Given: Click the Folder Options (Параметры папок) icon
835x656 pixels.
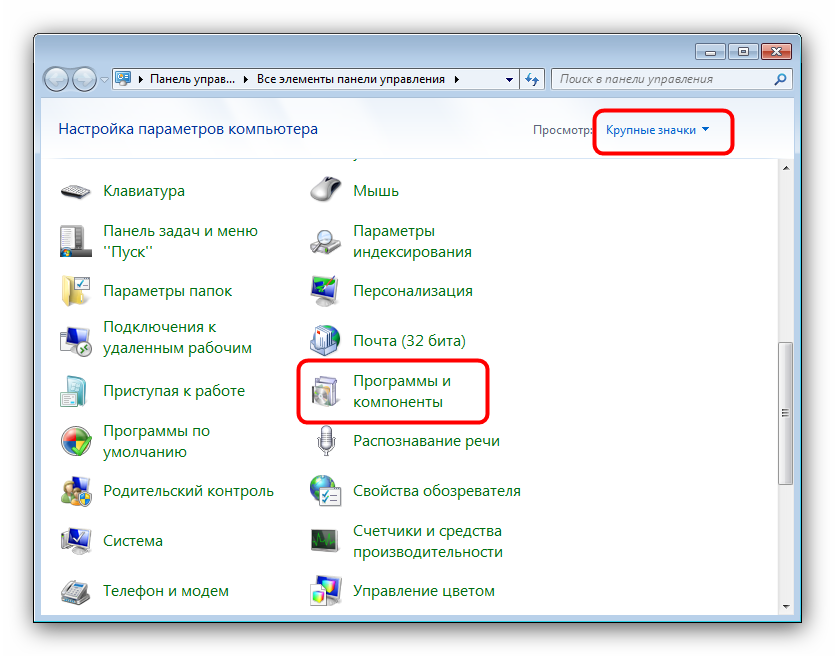Looking at the screenshot, I should pyautogui.click(x=75, y=291).
